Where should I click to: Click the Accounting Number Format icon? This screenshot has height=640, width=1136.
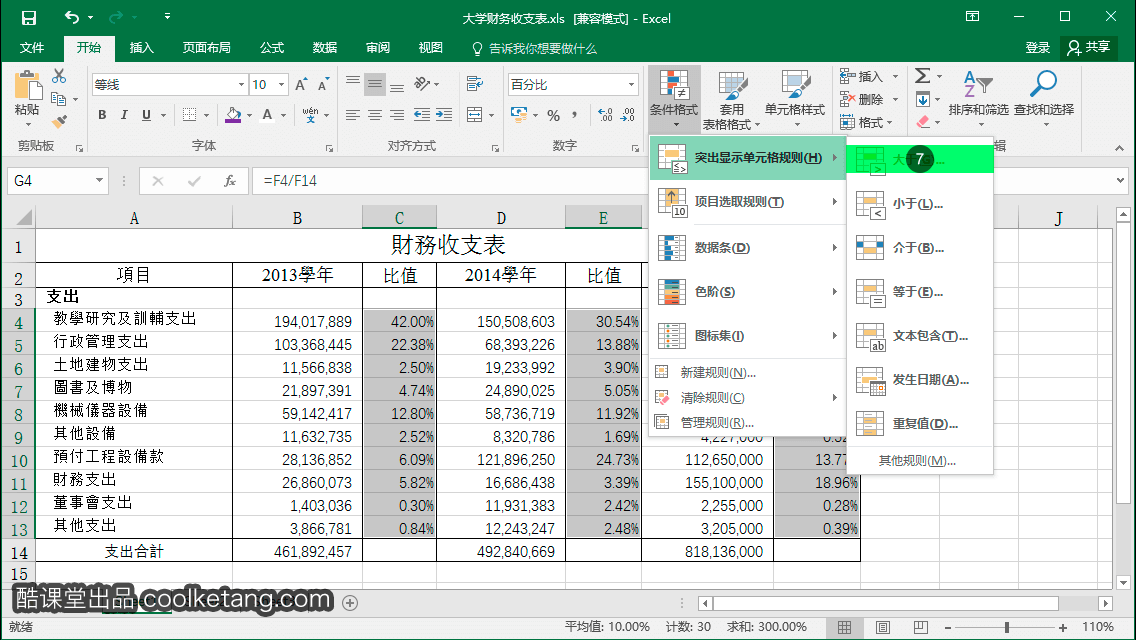(x=519, y=115)
